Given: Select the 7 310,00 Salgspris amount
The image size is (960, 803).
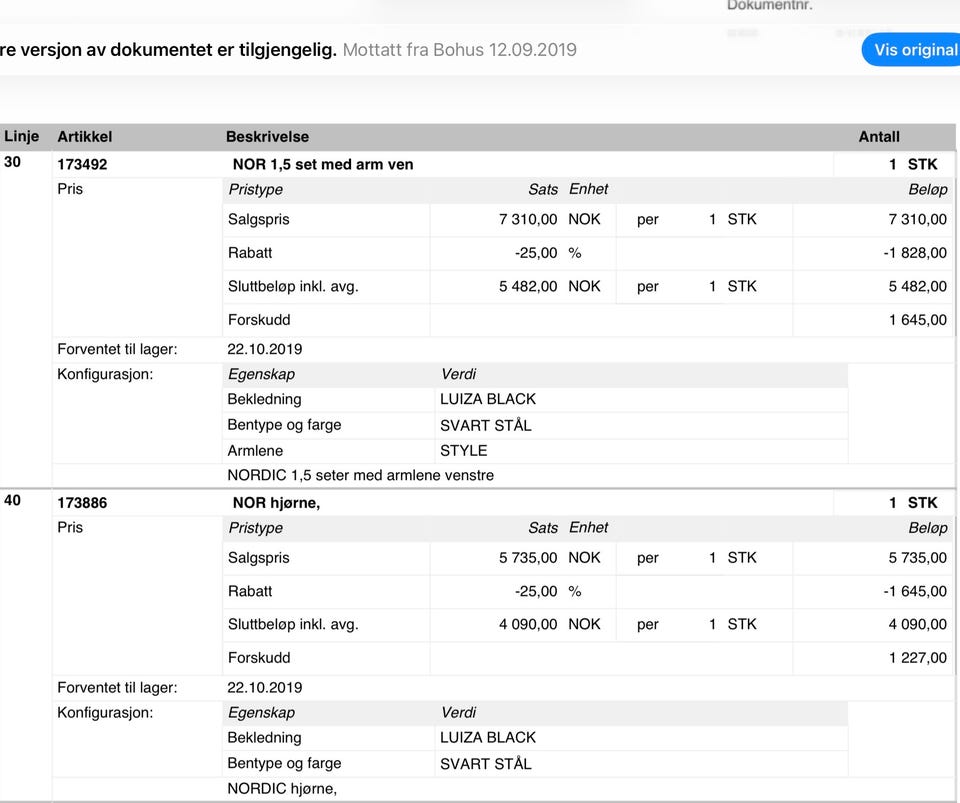Looking at the screenshot, I should click(x=917, y=219).
